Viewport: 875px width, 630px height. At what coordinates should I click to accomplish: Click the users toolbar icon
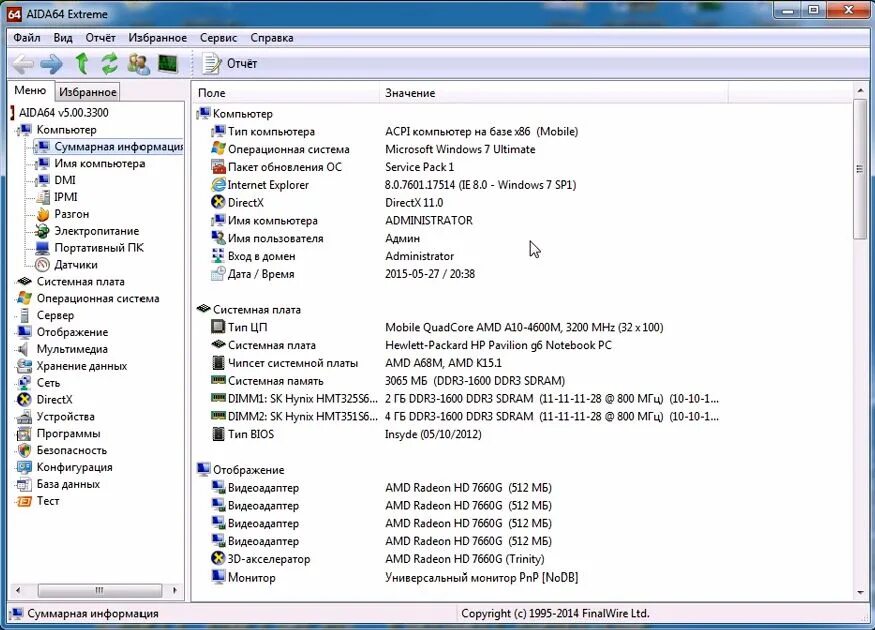pos(138,64)
